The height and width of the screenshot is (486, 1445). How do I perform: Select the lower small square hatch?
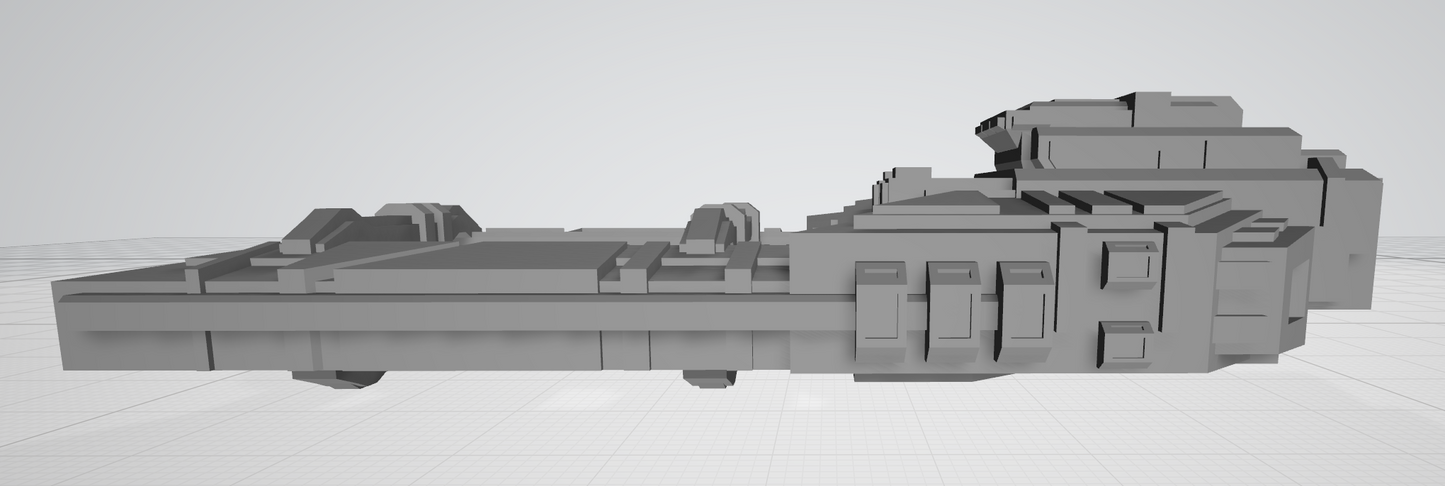[x=1127, y=344]
